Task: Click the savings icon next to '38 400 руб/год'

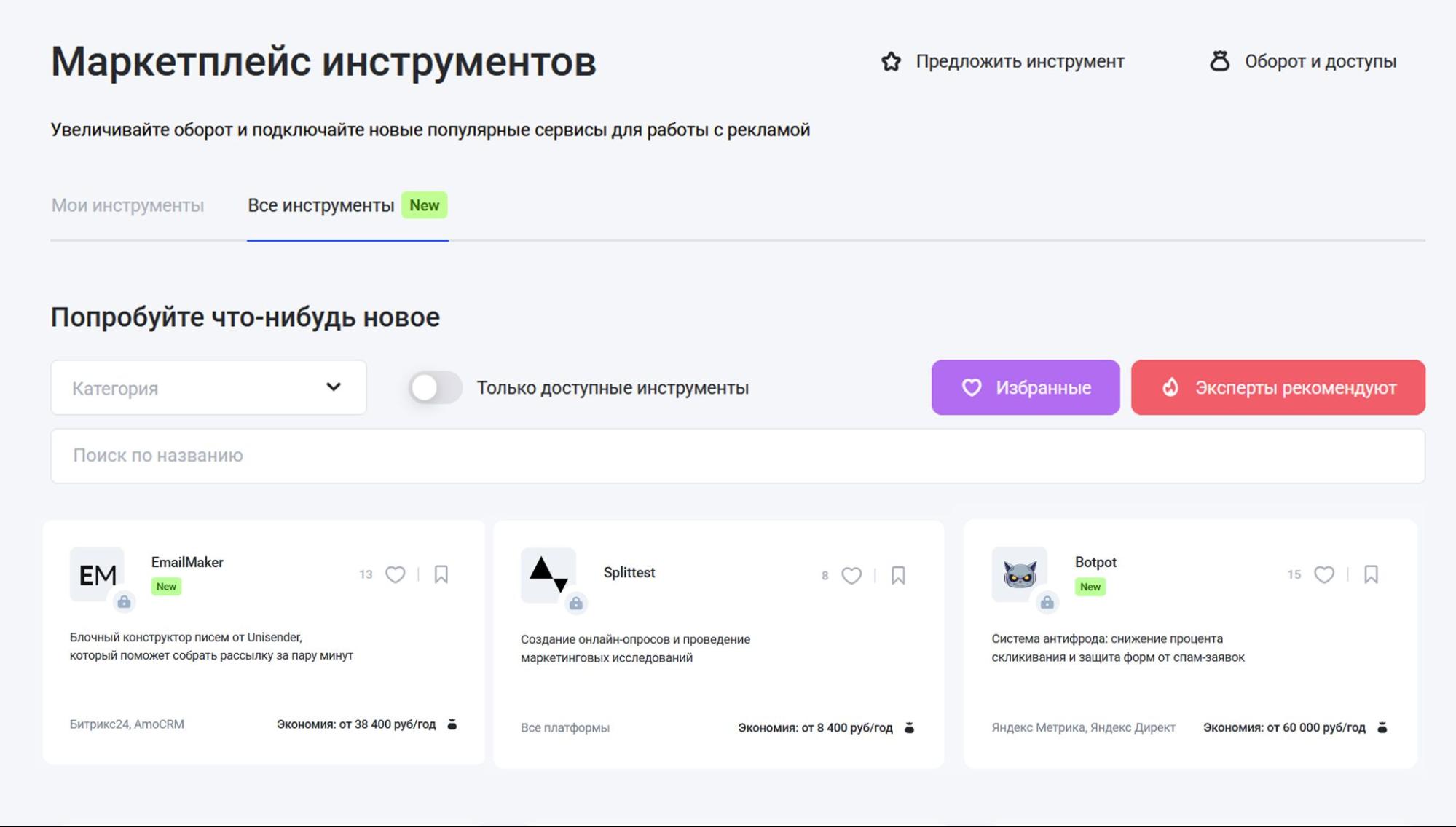Action: tap(452, 724)
